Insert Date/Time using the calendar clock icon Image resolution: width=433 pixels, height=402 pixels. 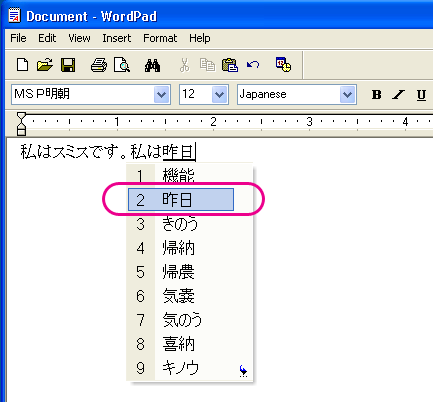[x=283, y=64]
